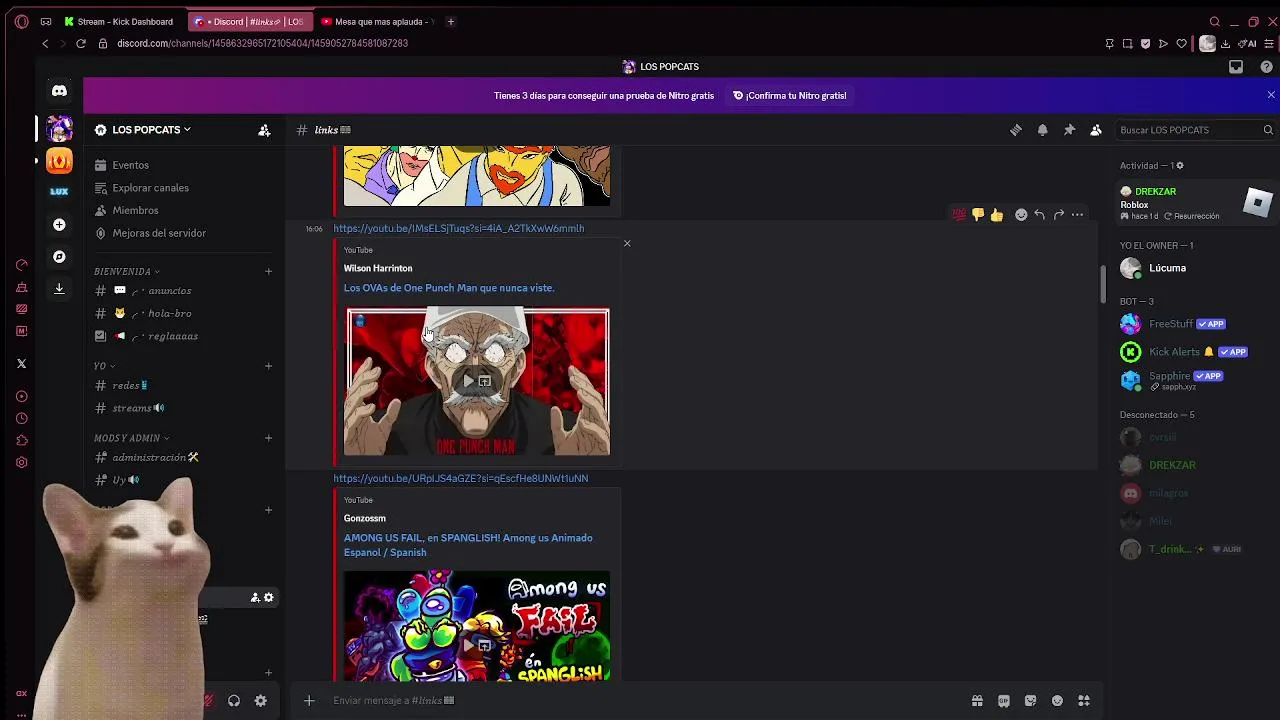This screenshot has height=720, width=1280.
Task: Dismiss Nitro banner with X
Action: click(x=1271, y=95)
